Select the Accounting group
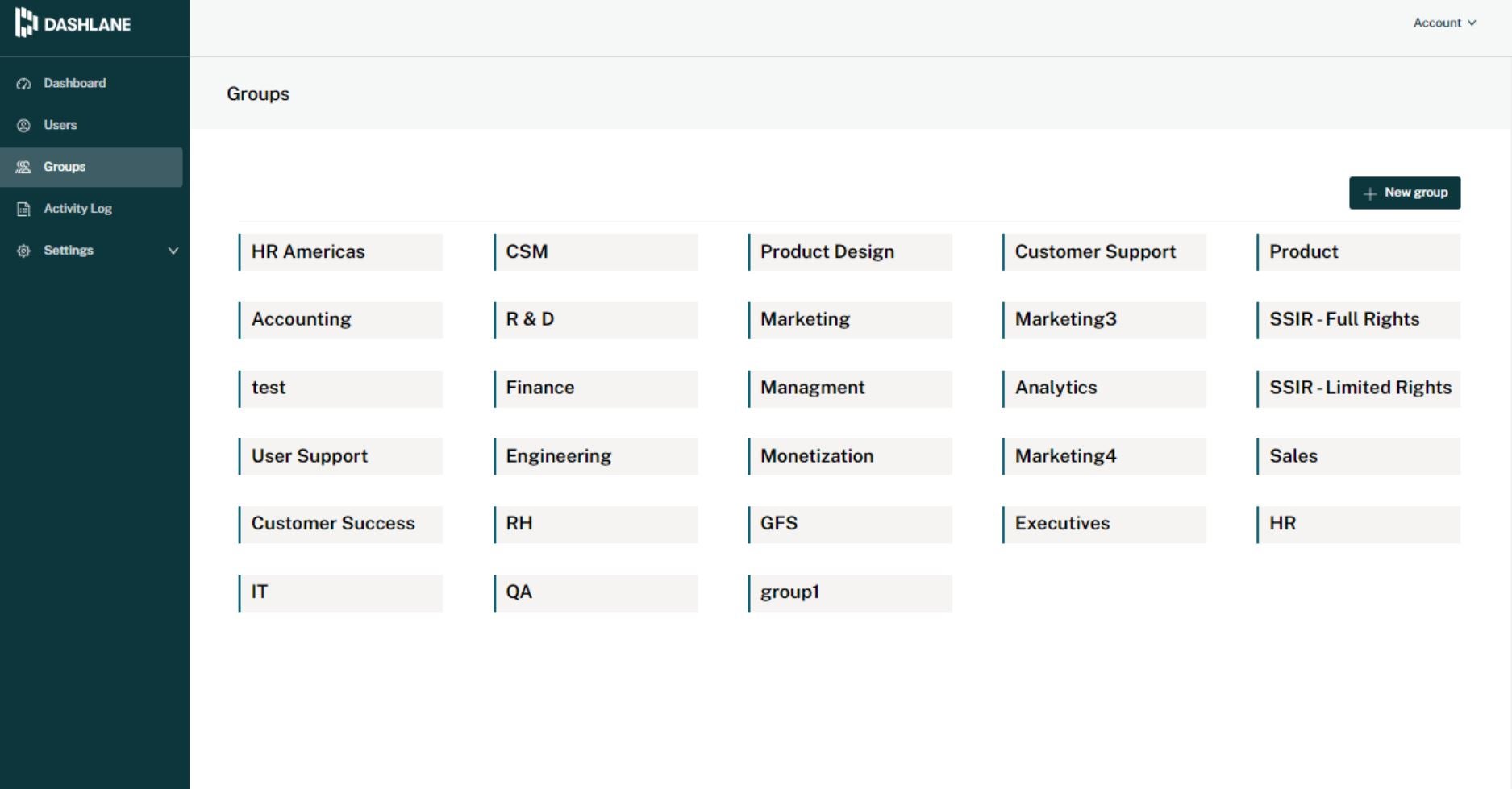Screen dimensions: 1512x789 340,320
